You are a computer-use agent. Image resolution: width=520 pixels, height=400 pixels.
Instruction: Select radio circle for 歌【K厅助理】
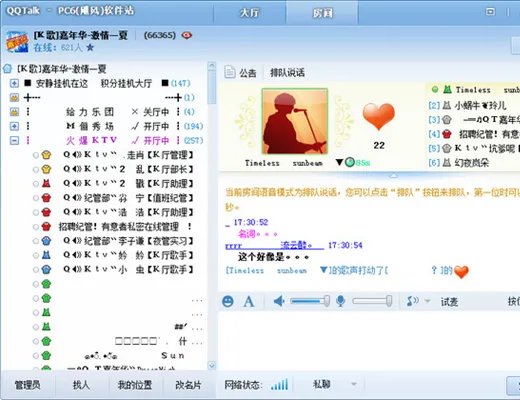tap(36, 184)
